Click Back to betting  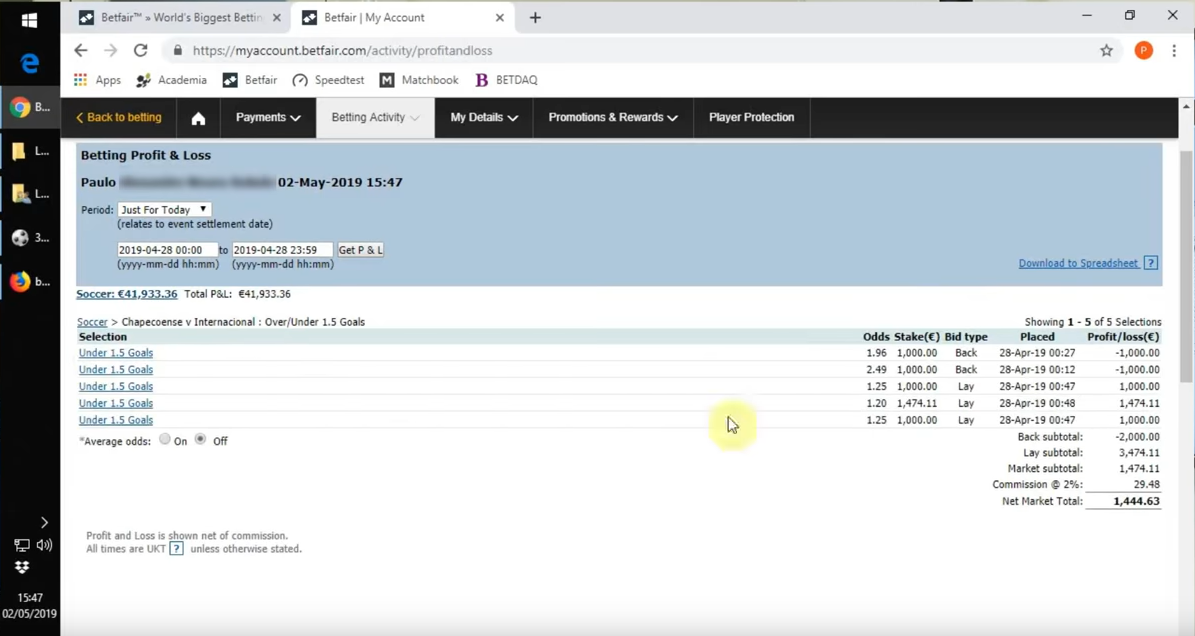[x=118, y=117]
